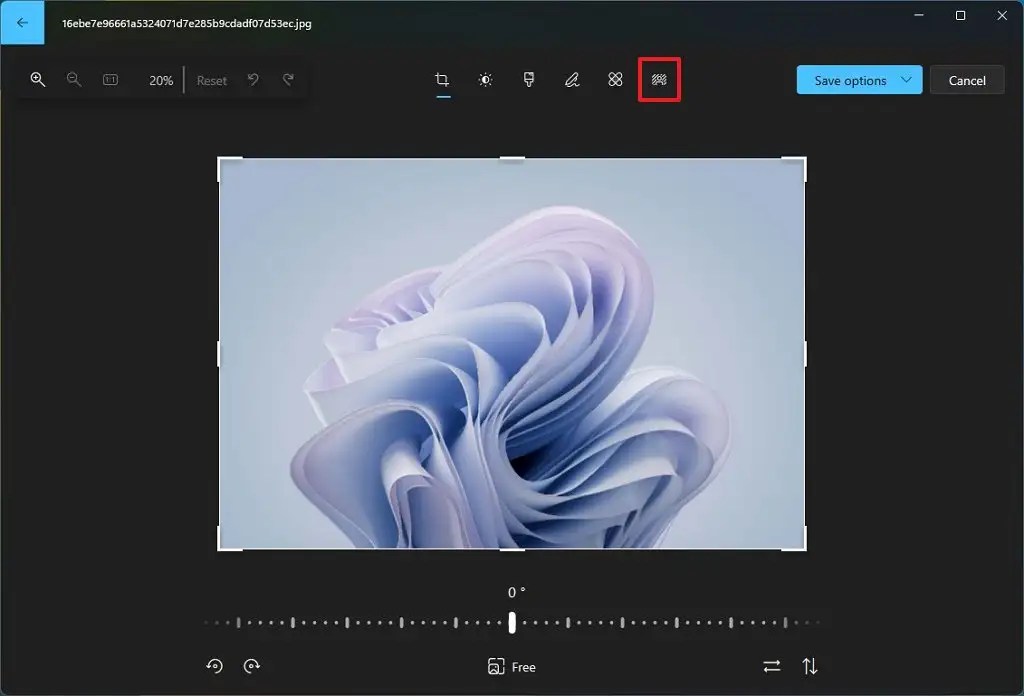This screenshot has height=696, width=1024.
Task: Rotate the image clockwise
Action: click(251, 666)
